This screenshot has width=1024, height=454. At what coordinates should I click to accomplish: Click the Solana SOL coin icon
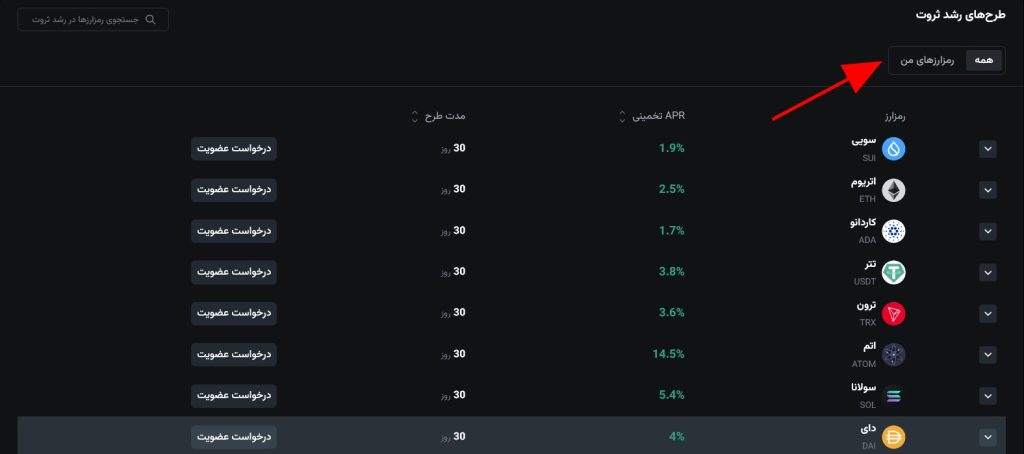(x=893, y=395)
